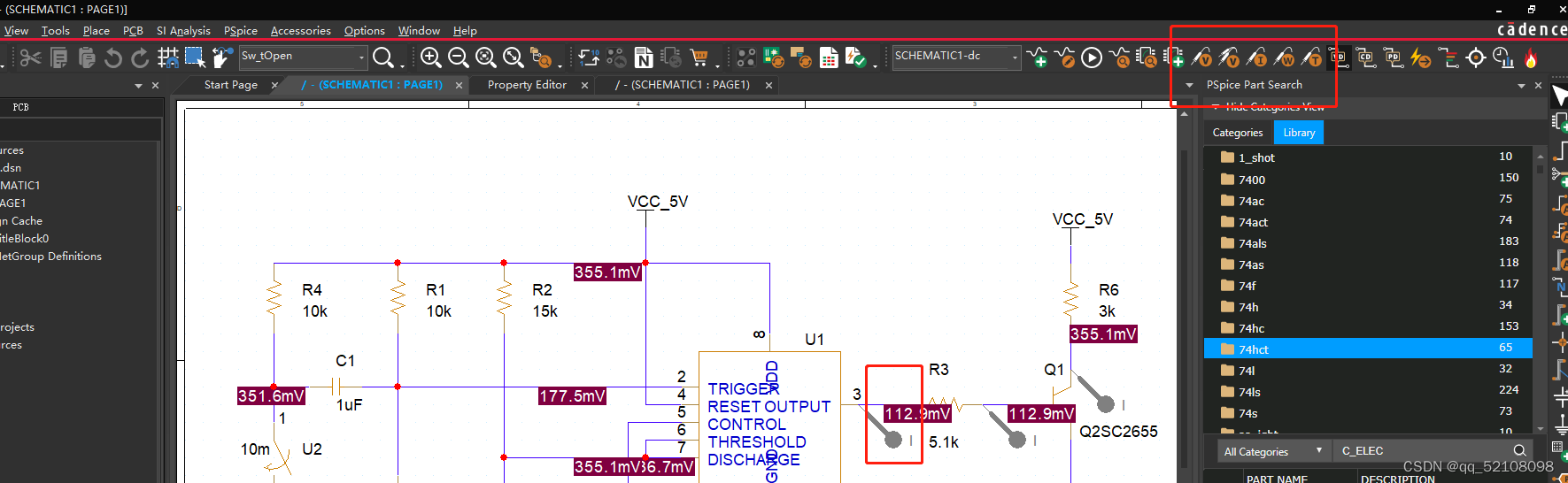Click the Cut scissors icon
The width and height of the screenshot is (1568, 483).
[x=30, y=57]
